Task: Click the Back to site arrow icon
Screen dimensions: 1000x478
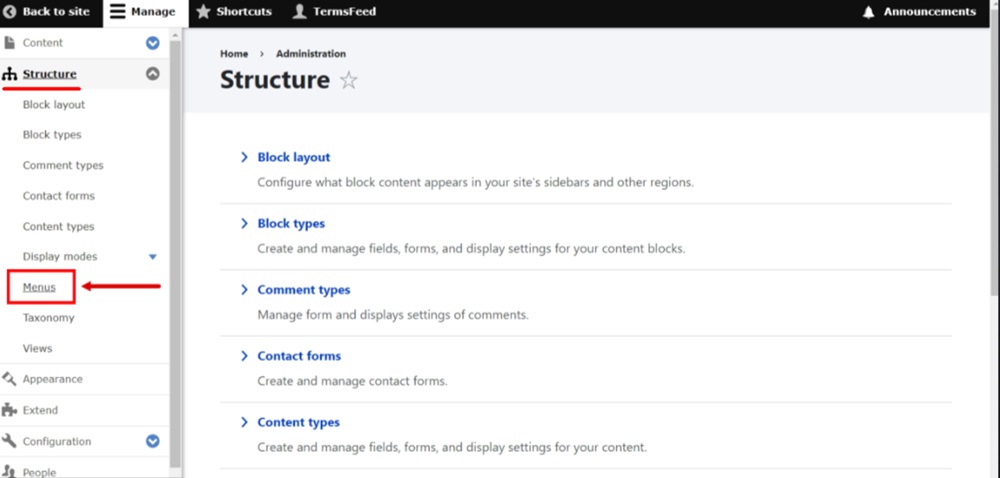Action: tap(10, 11)
